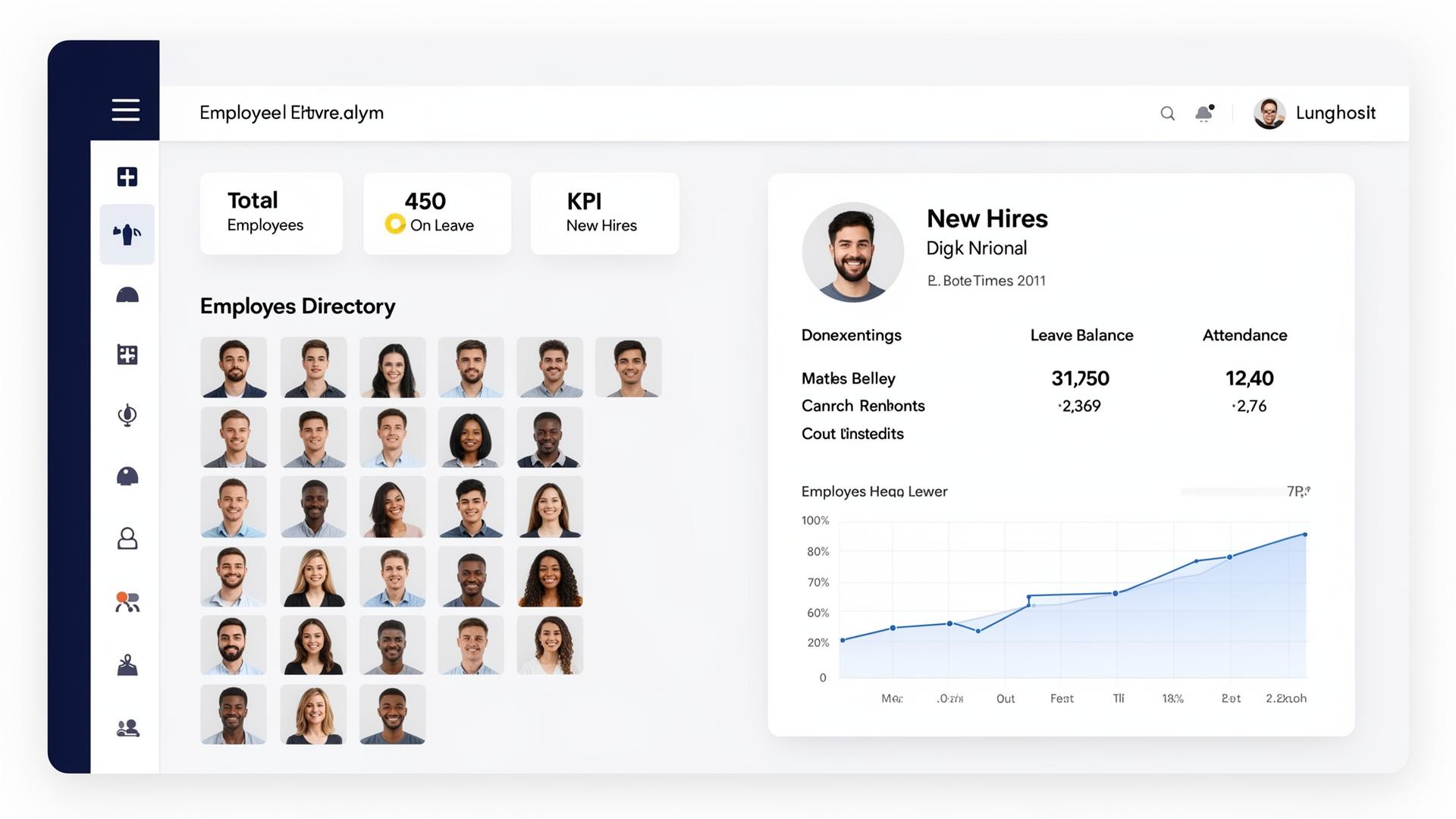Screen dimensions: 1456x819
Task: Open the two-person group icon at sidebar bottom
Action: [x=127, y=728]
